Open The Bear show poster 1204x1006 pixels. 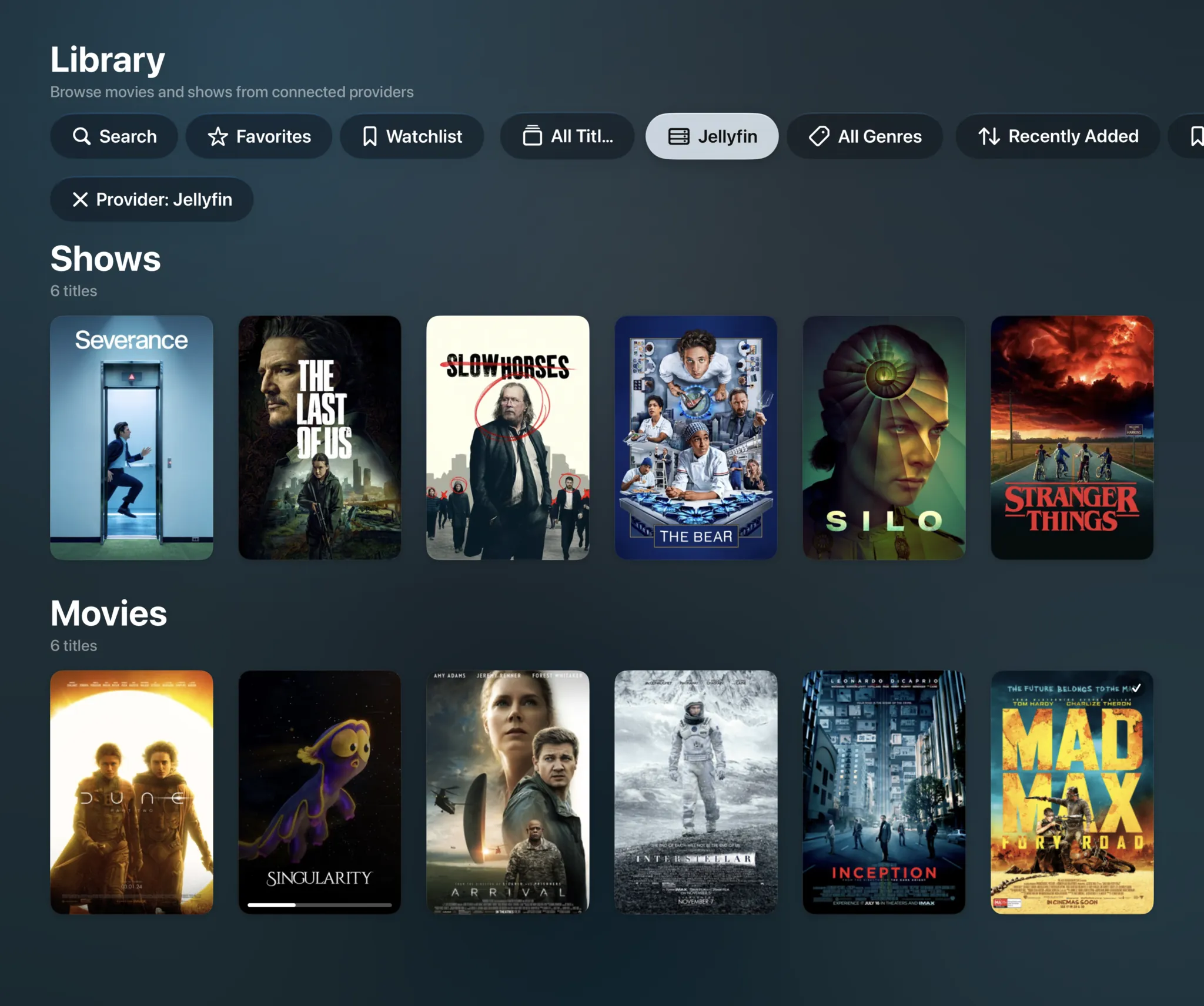click(696, 438)
